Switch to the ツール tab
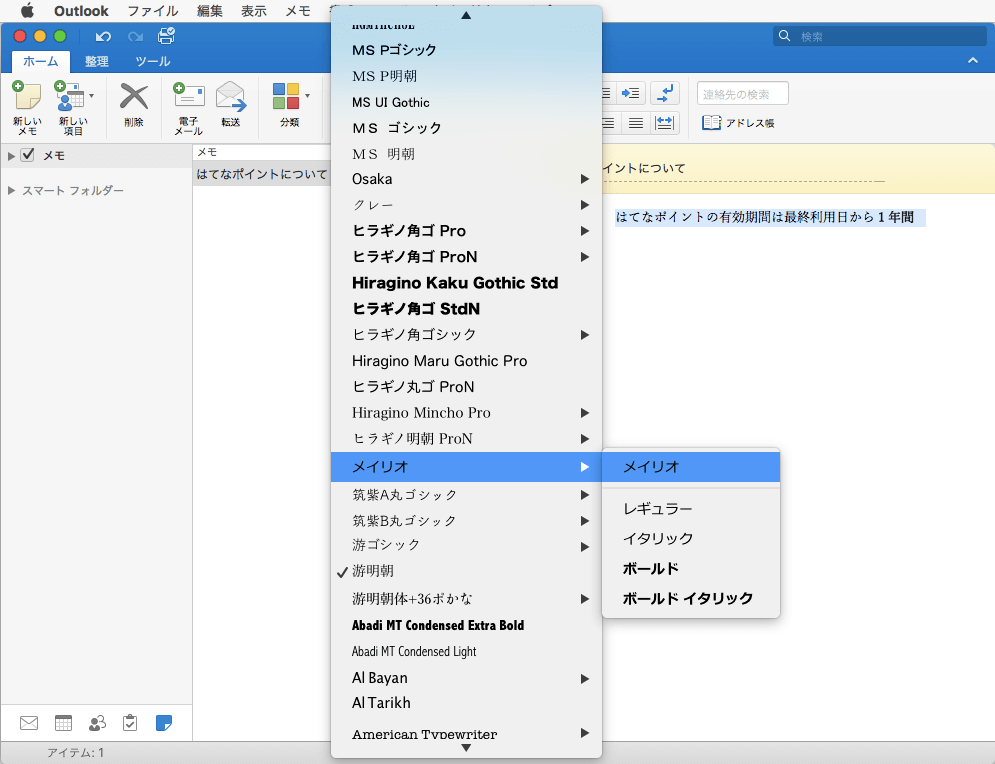 [152, 62]
